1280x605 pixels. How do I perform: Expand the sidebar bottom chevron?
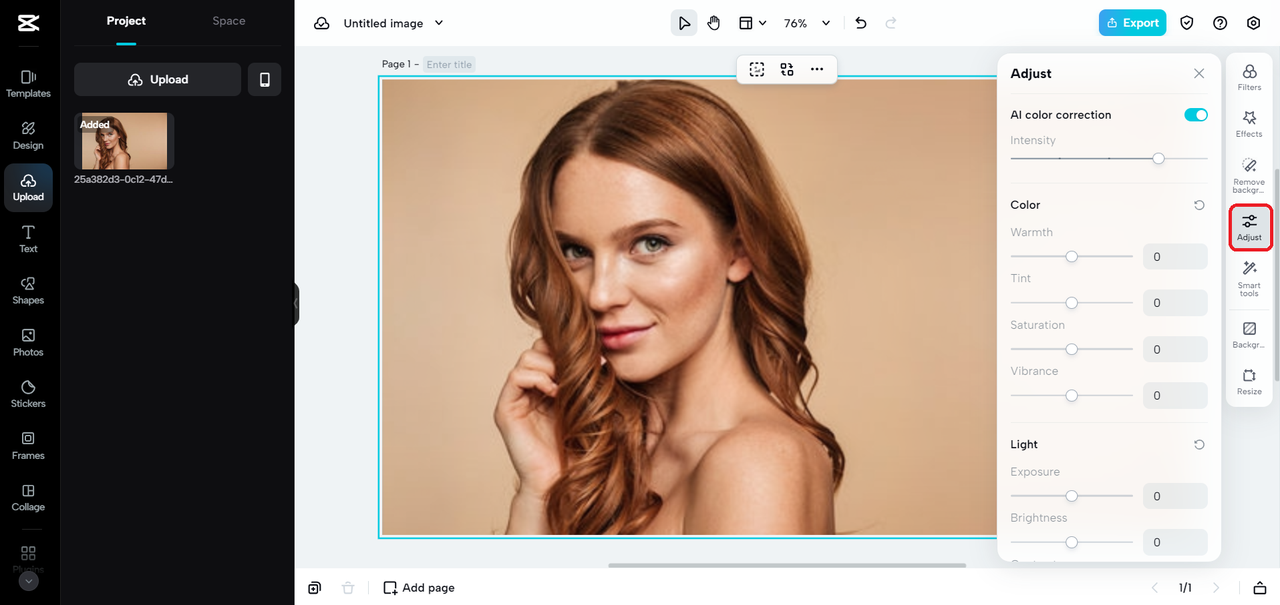28,580
